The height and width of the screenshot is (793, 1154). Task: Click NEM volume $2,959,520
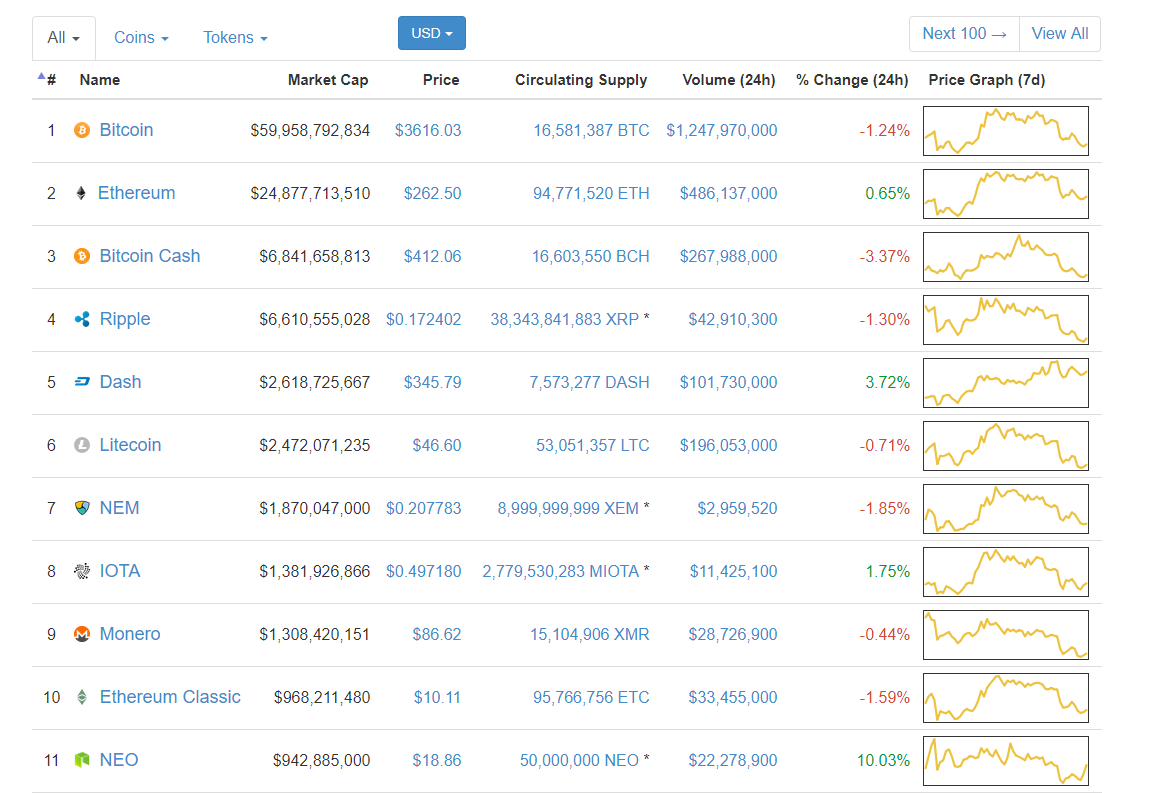[737, 508]
